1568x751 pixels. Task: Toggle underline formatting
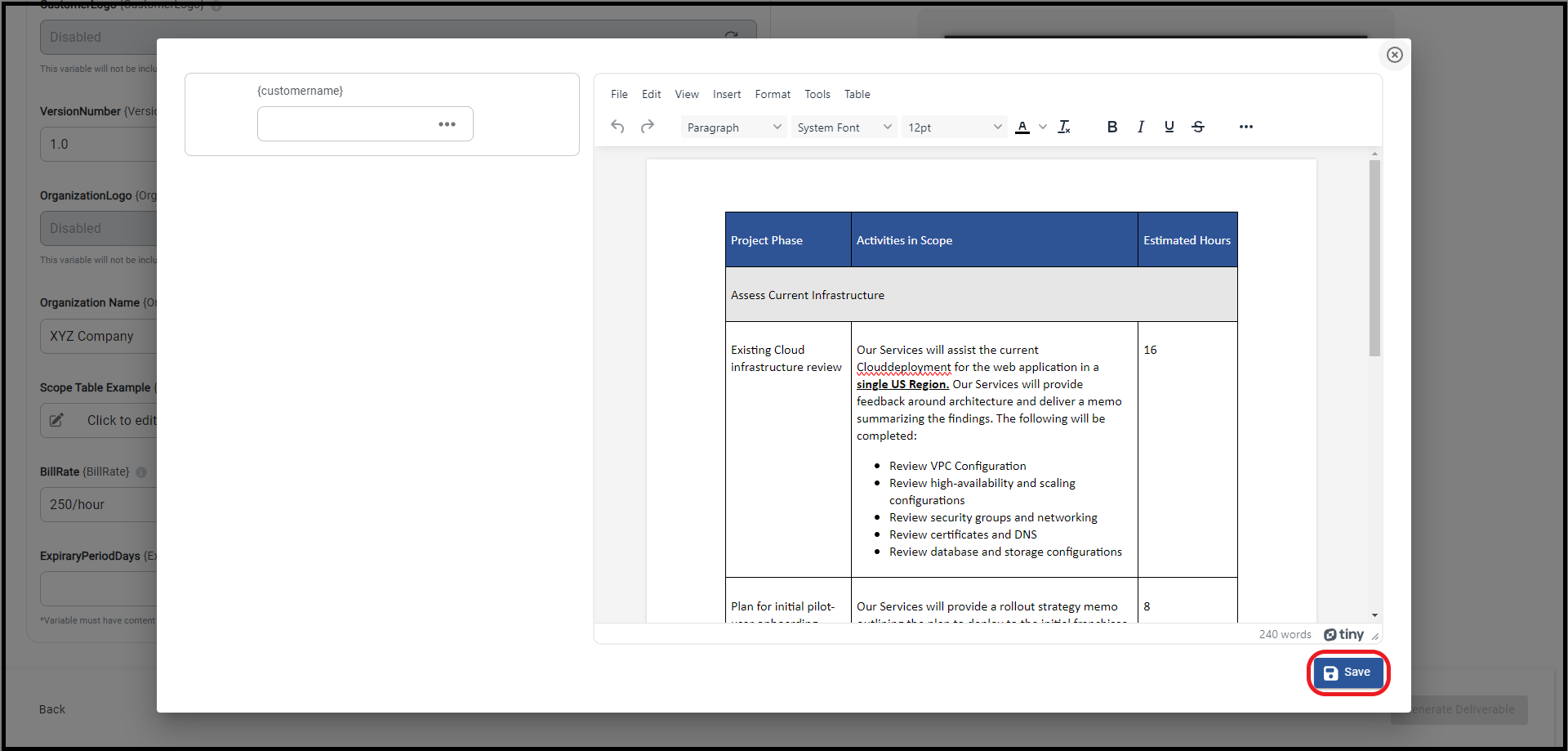pos(1169,127)
